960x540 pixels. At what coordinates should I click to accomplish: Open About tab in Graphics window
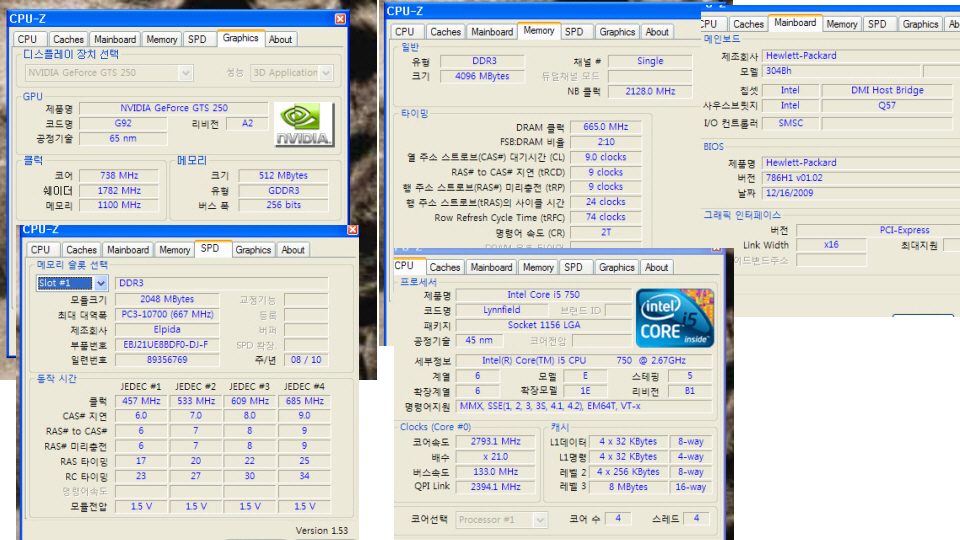280,39
